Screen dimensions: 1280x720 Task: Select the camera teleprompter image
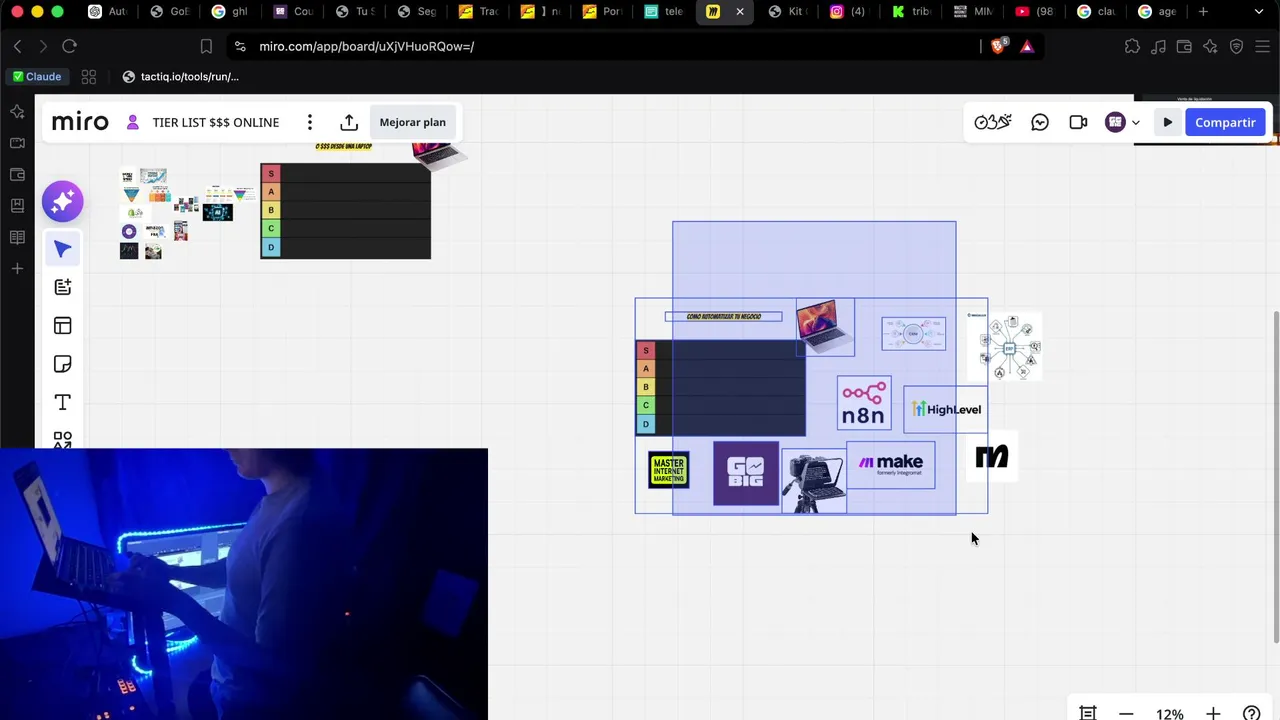click(x=813, y=481)
